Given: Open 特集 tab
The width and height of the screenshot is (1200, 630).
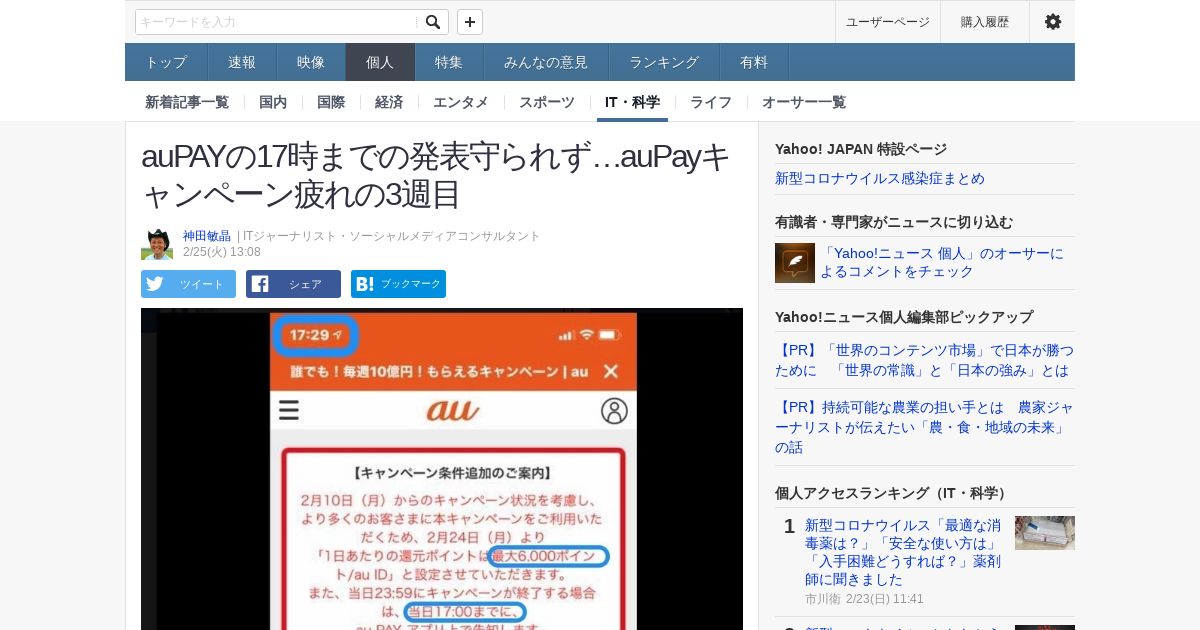Looking at the screenshot, I should [449, 62].
